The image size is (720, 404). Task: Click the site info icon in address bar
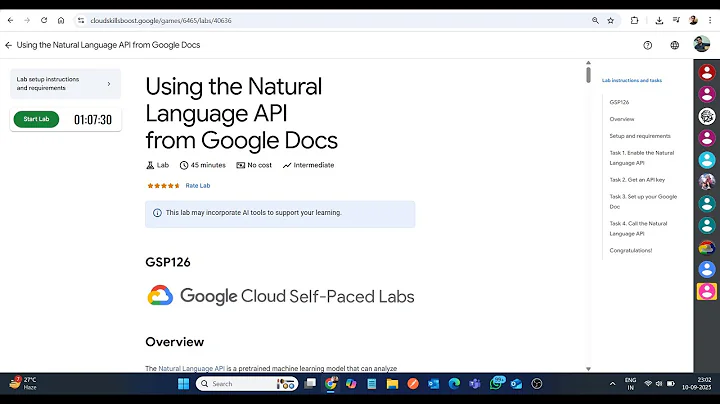point(81,20)
